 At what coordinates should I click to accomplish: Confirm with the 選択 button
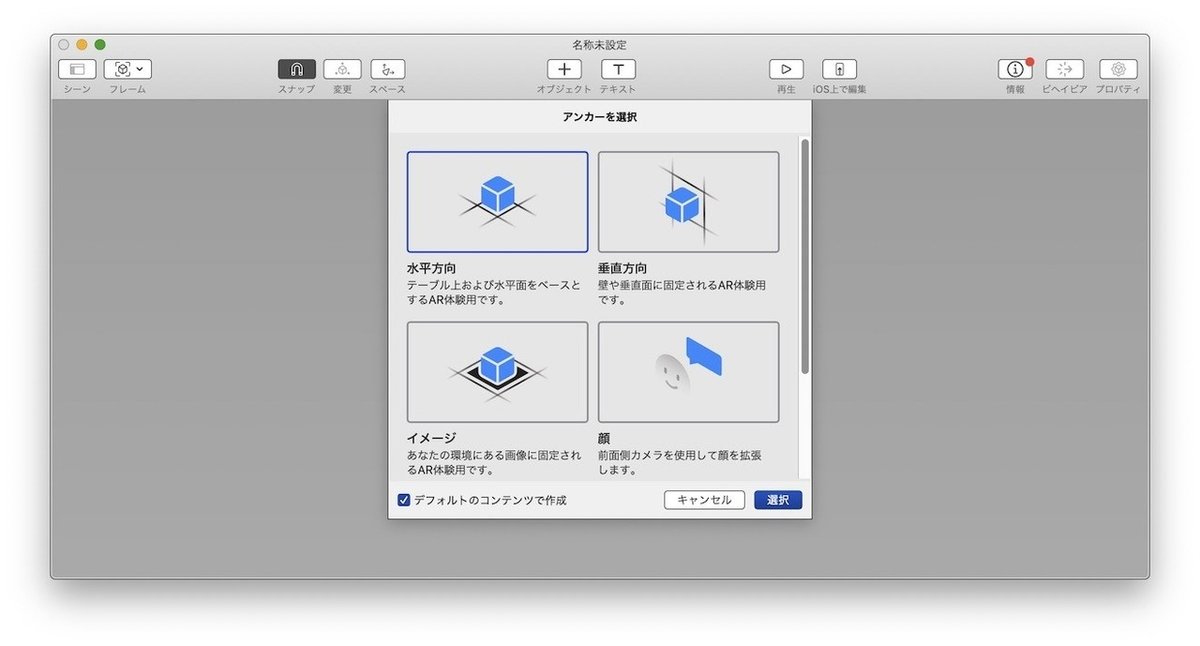point(778,499)
